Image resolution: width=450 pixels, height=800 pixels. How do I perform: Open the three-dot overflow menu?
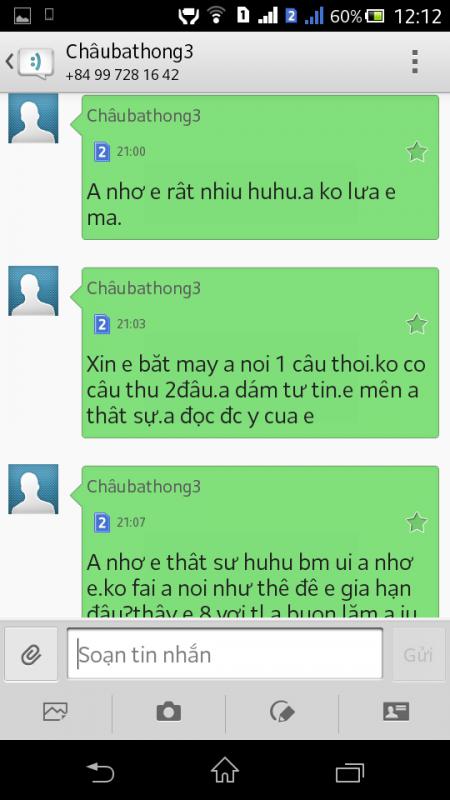point(415,62)
